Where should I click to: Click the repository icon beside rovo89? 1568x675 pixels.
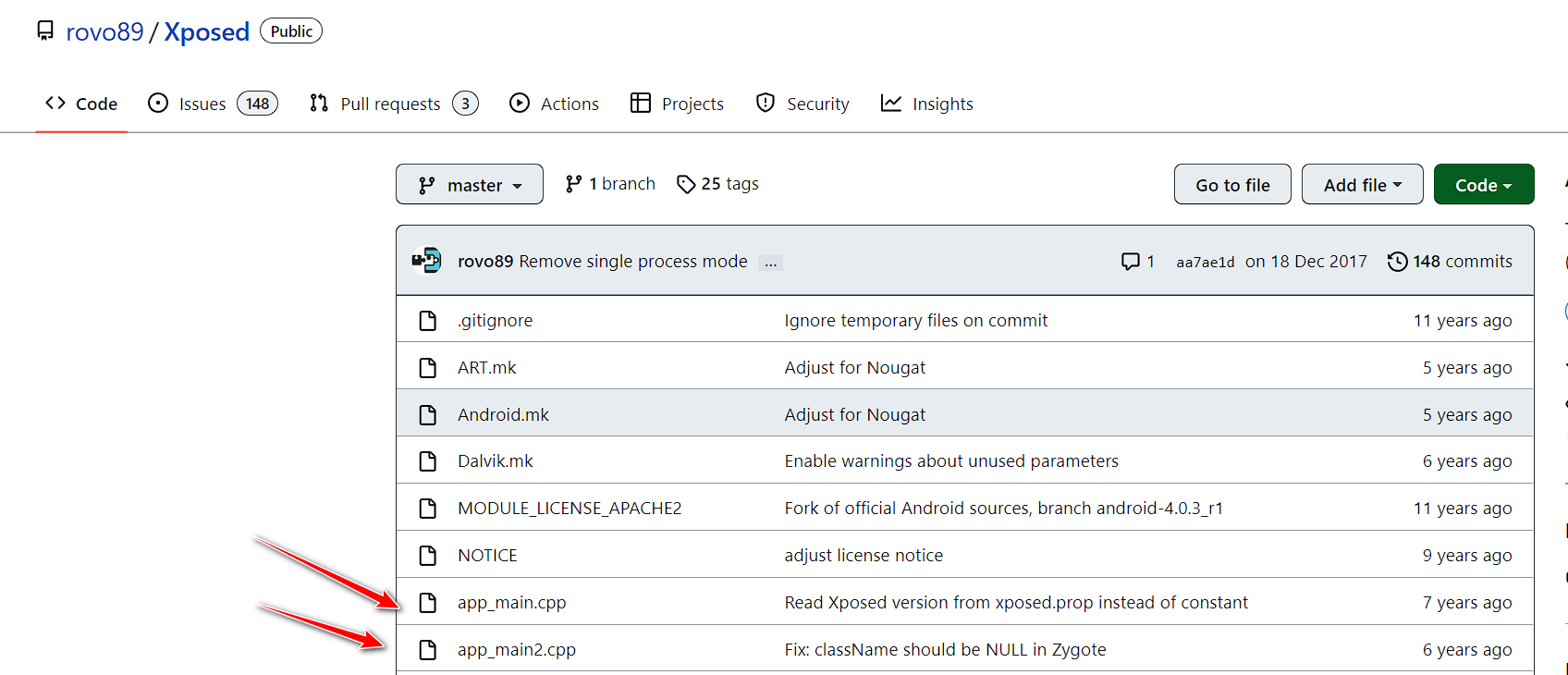pos(45,31)
